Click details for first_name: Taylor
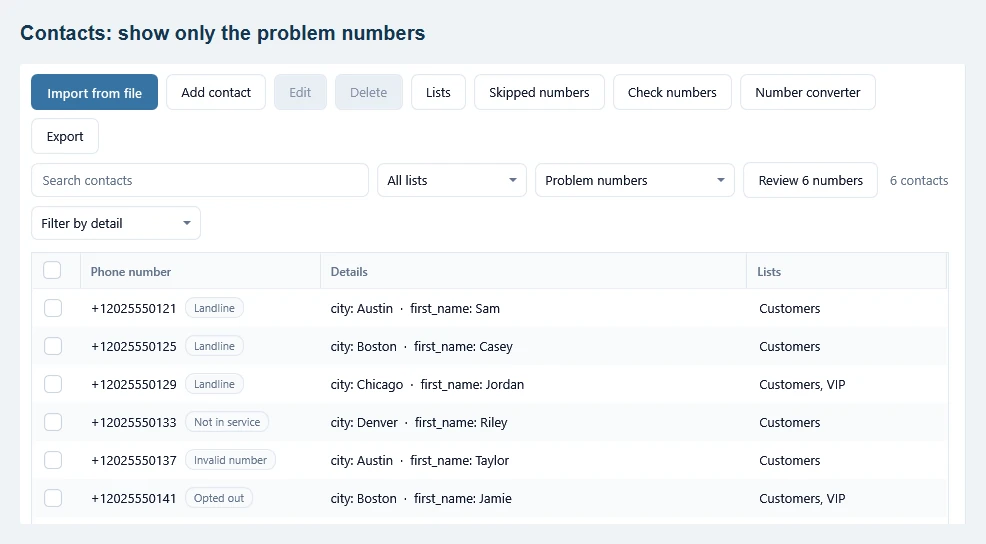This screenshot has width=986, height=544. coord(419,460)
